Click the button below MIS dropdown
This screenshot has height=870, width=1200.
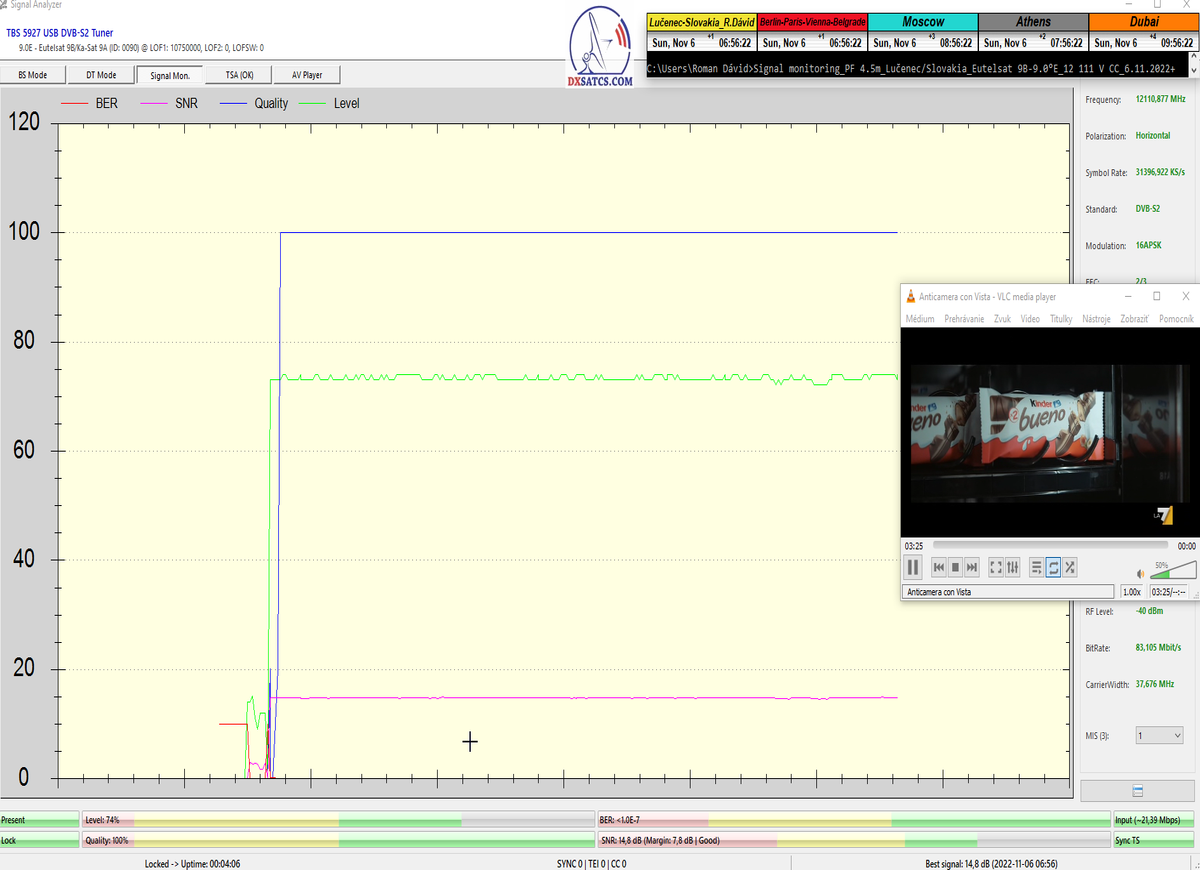(x=1137, y=791)
